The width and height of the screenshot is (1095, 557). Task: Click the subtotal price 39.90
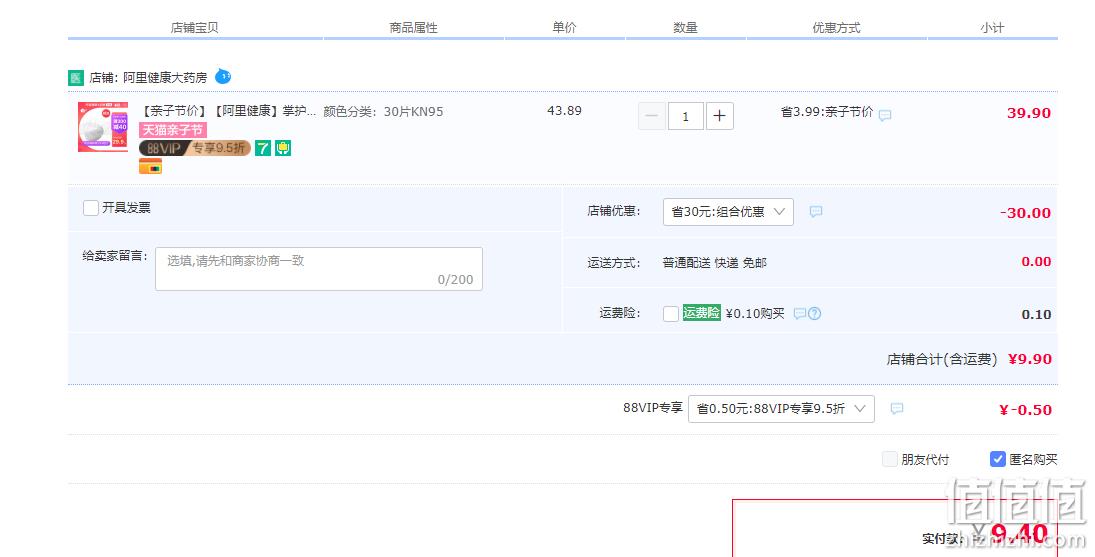pyautogui.click(x=1029, y=113)
